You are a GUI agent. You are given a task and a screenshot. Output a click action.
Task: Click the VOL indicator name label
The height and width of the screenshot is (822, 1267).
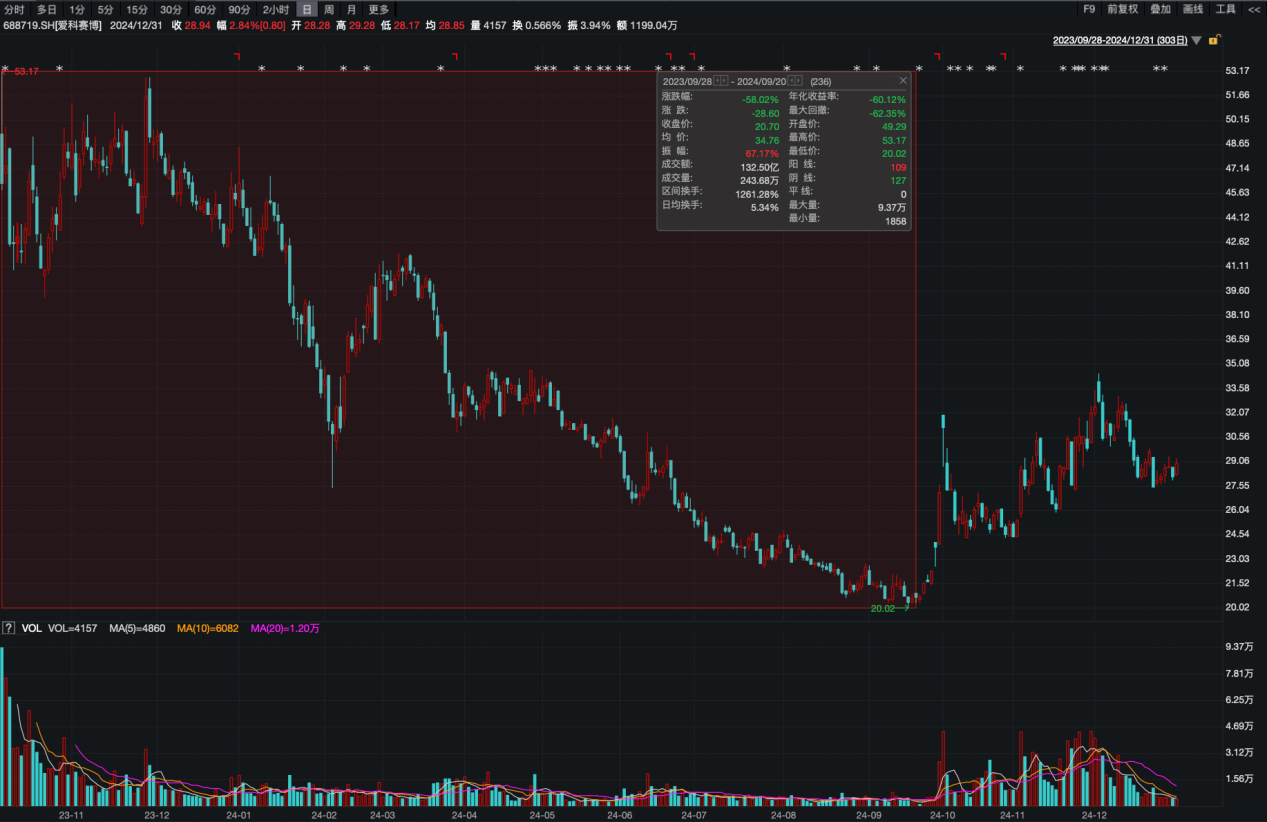[x=31, y=628]
